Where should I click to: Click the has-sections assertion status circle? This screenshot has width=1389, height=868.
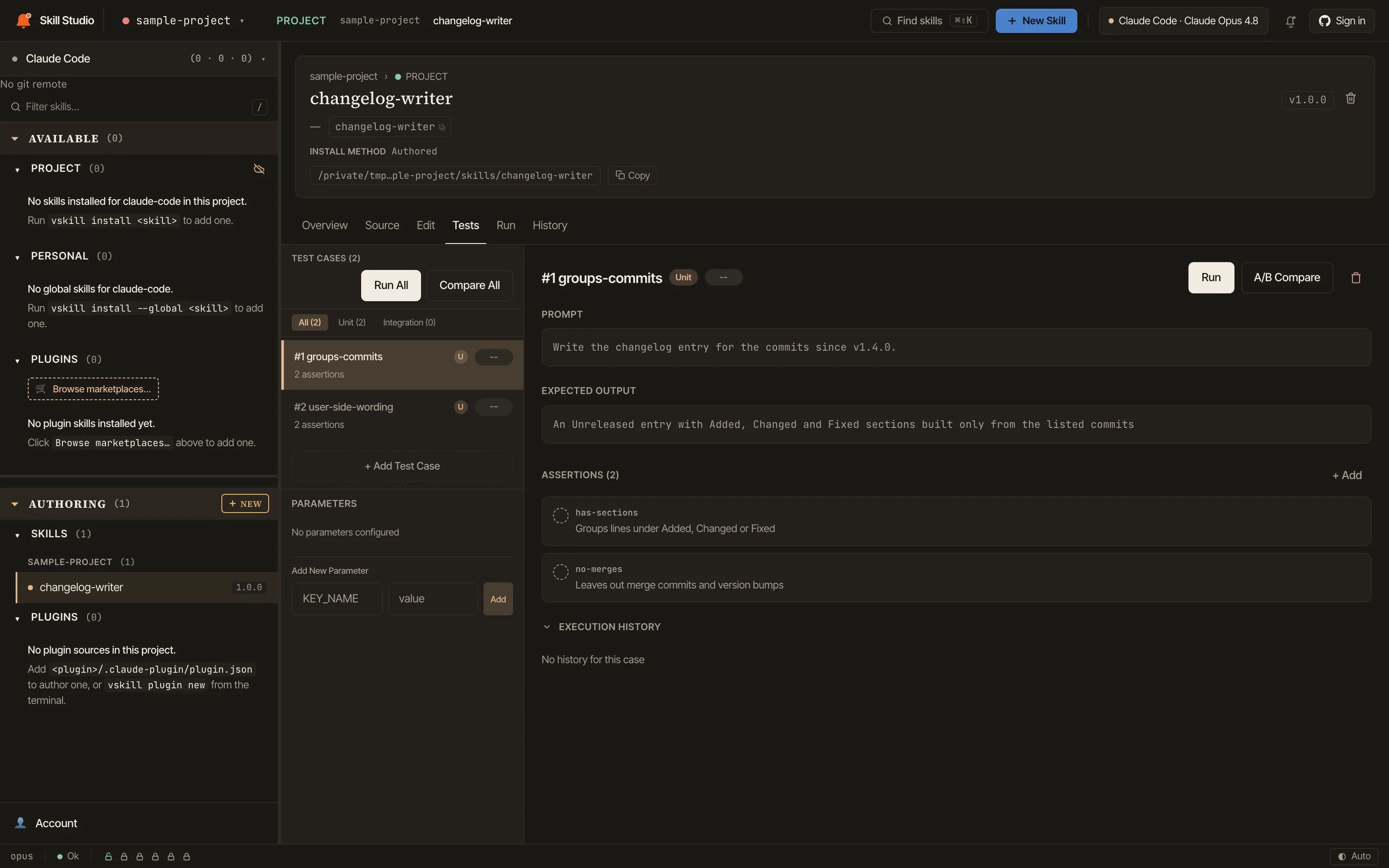coord(561,516)
